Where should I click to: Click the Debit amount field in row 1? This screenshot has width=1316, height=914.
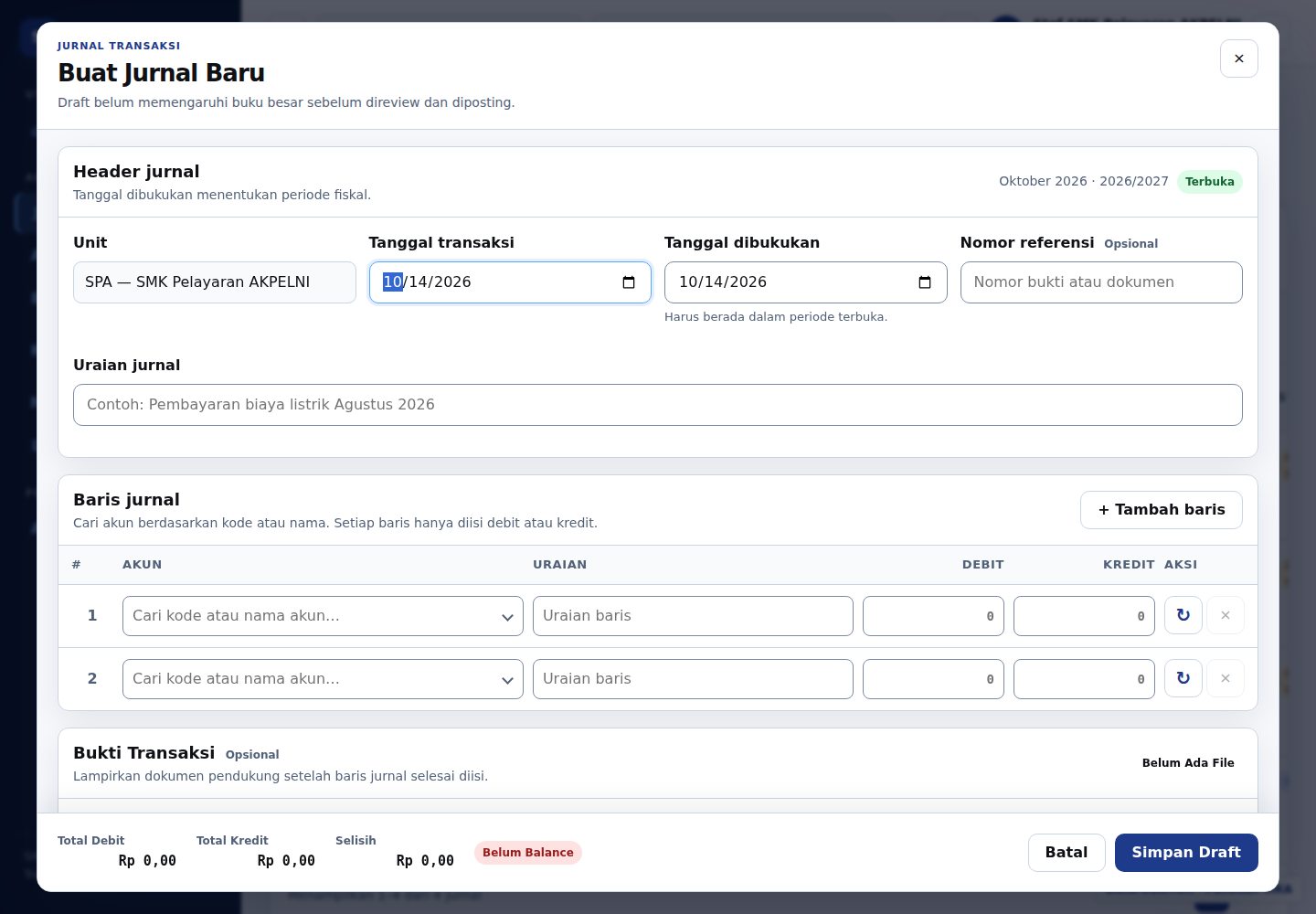click(933, 616)
